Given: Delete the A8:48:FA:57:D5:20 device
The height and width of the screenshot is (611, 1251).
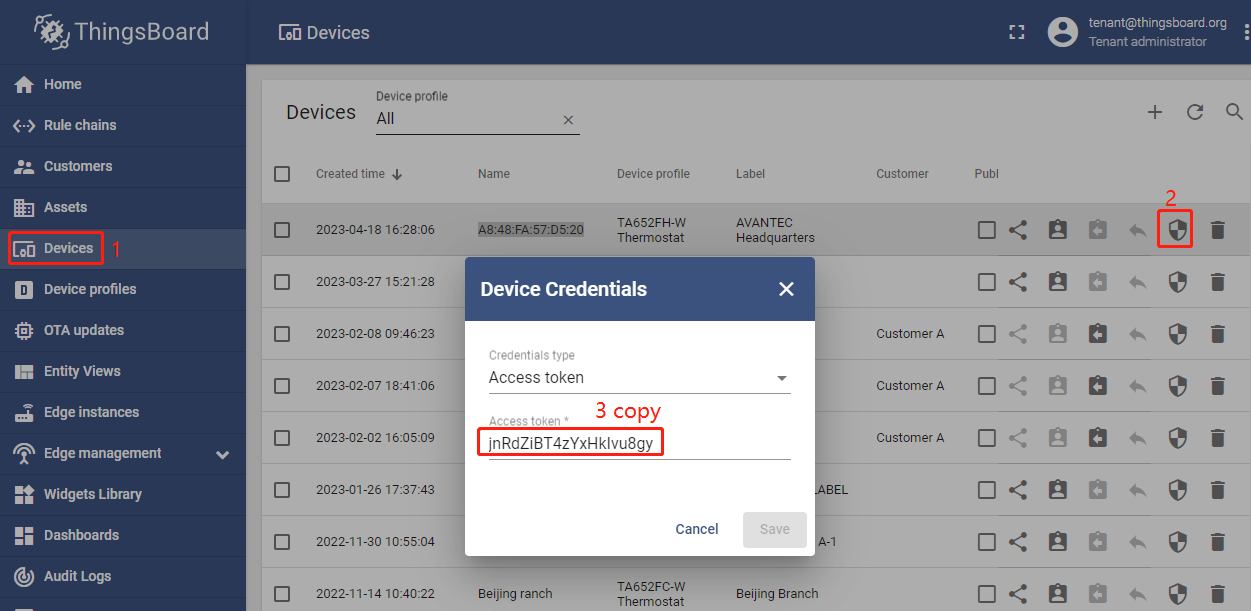Looking at the screenshot, I should (1217, 230).
